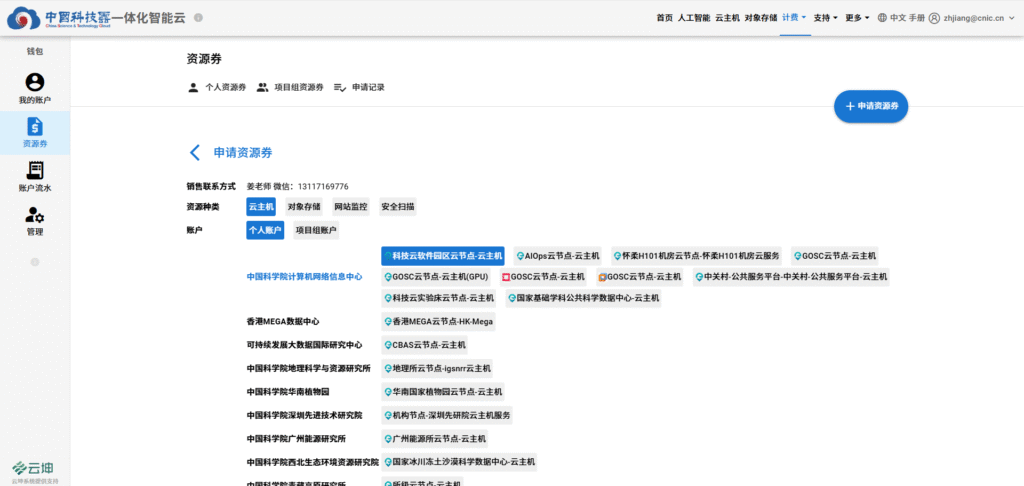Click the 申请资源券 page heading
The image size is (1024, 486).
pos(243,153)
